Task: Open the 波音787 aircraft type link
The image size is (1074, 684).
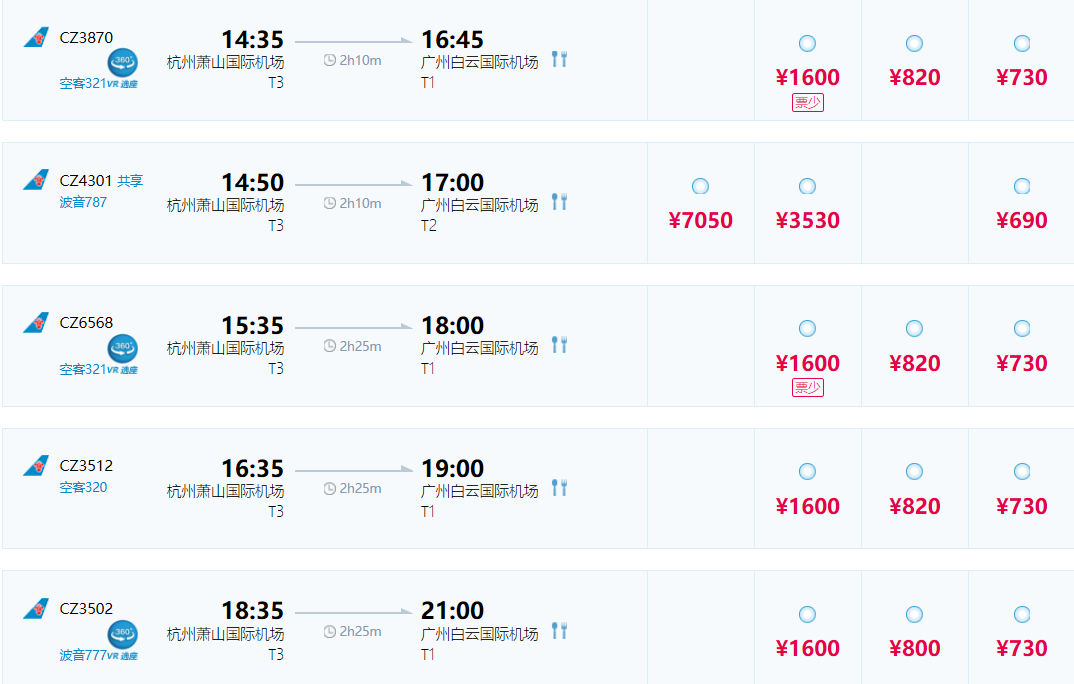Action: [83, 202]
